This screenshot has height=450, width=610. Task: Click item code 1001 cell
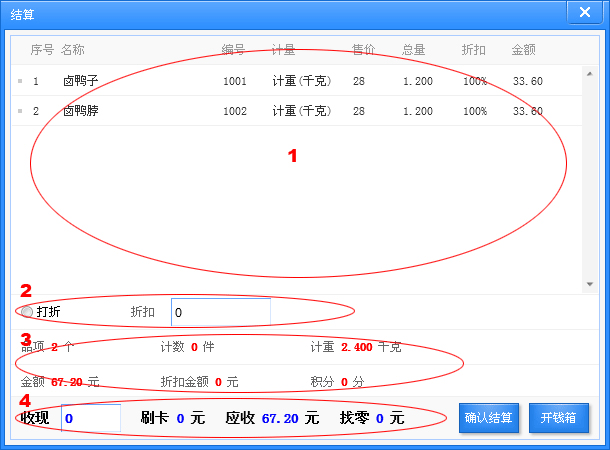point(235,81)
